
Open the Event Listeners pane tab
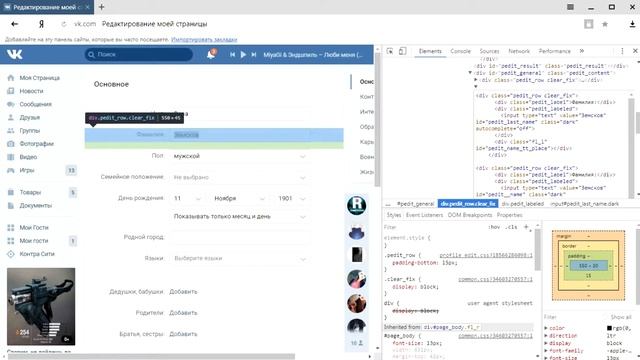pos(424,215)
